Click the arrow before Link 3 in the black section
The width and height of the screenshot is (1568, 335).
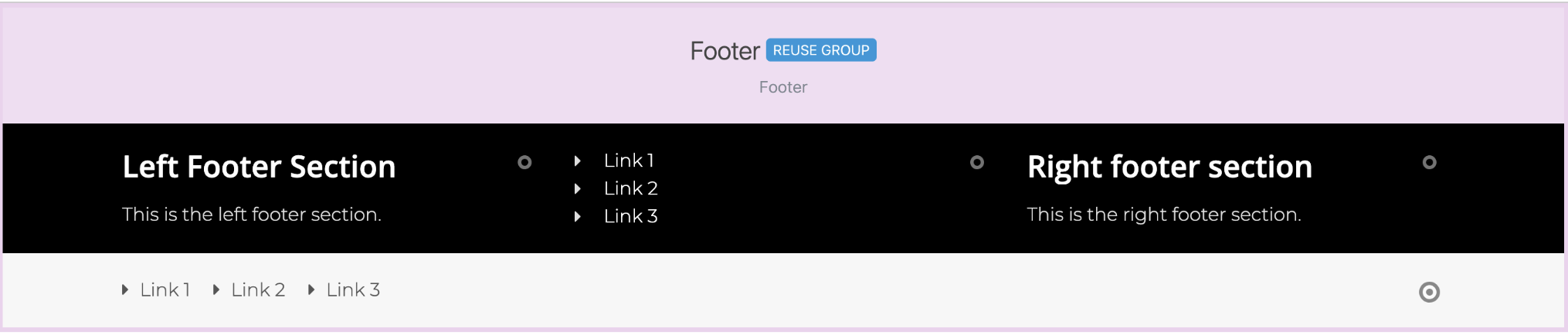(x=577, y=216)
